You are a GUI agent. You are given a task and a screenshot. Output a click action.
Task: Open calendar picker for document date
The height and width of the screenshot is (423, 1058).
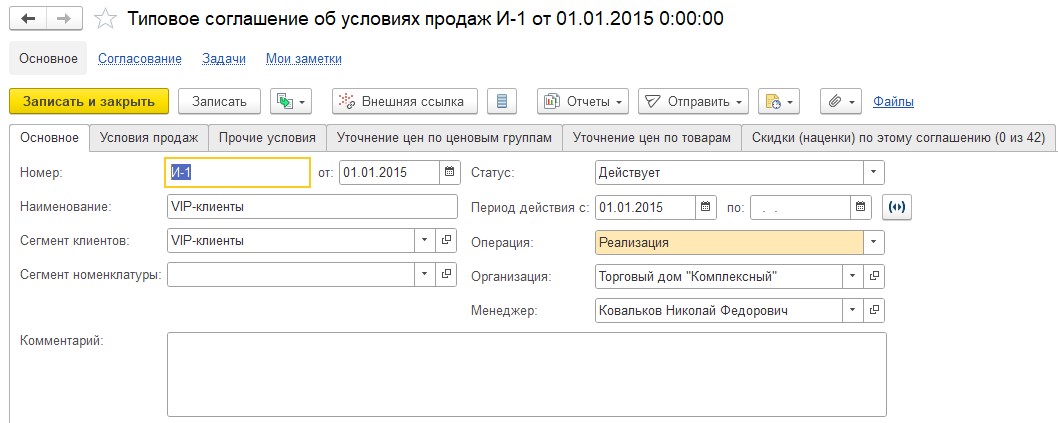point(450,172)
